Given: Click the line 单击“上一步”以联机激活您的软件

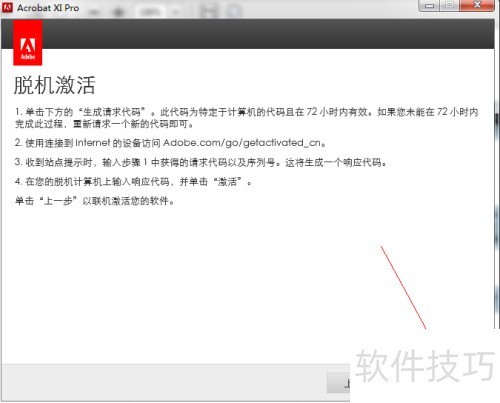Looking at the screenshot, I should tap(95, 201).
